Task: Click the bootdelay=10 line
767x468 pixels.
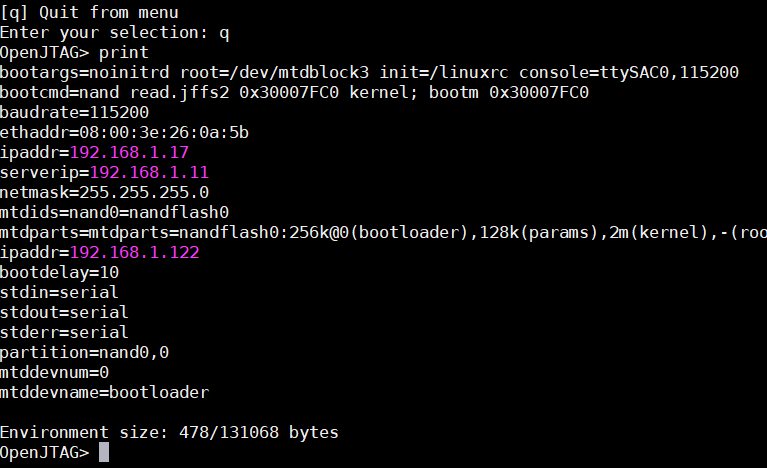Action: 59,272
